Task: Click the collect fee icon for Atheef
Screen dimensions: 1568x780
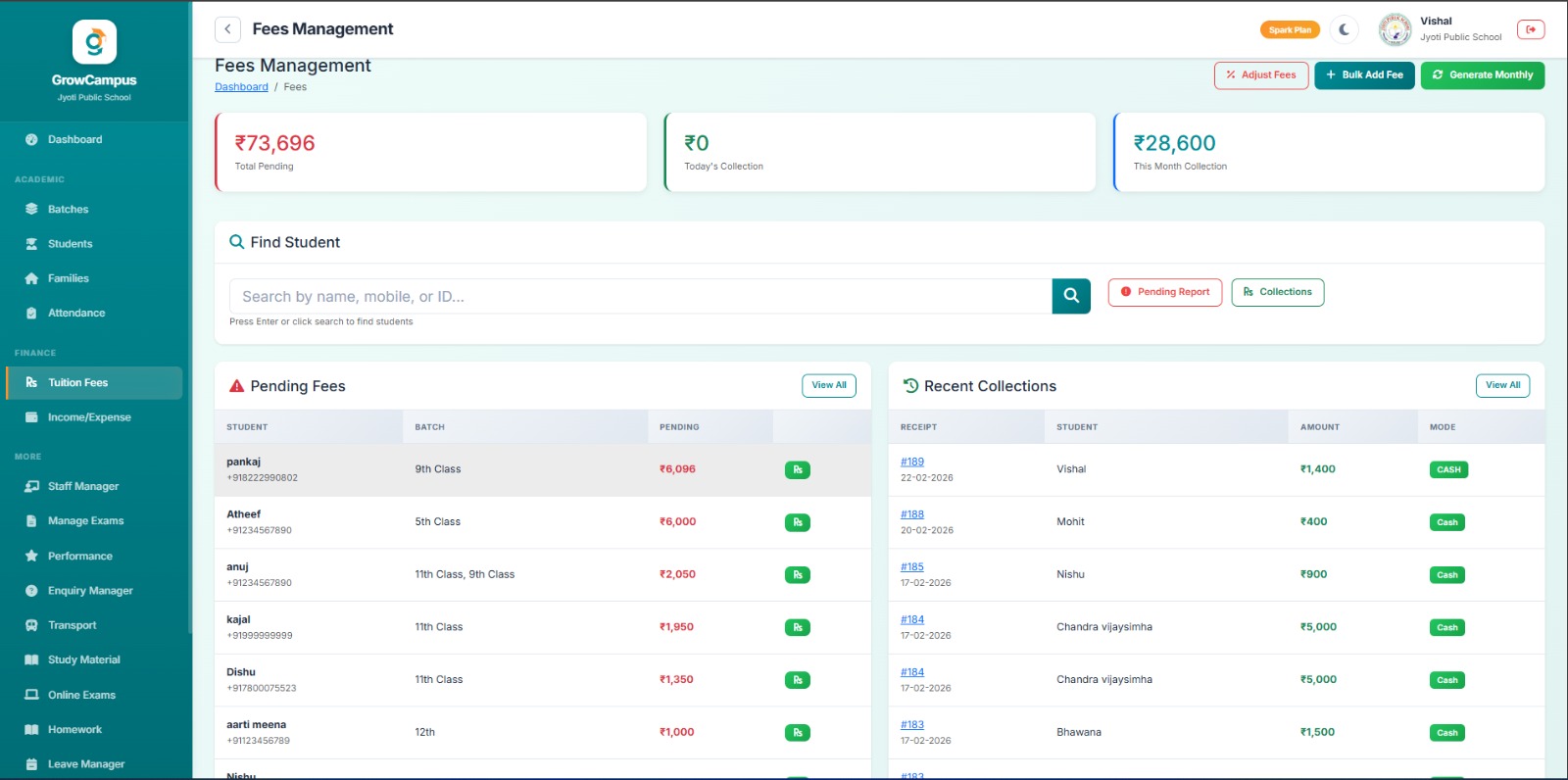Action: point(797,522)
